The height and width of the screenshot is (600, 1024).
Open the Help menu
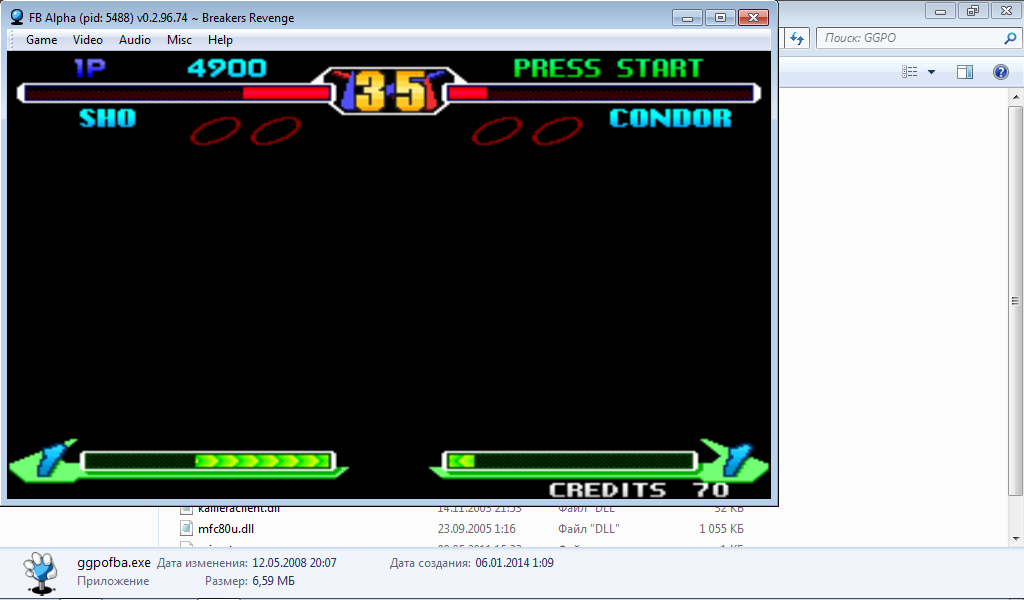tap(220, 40)
